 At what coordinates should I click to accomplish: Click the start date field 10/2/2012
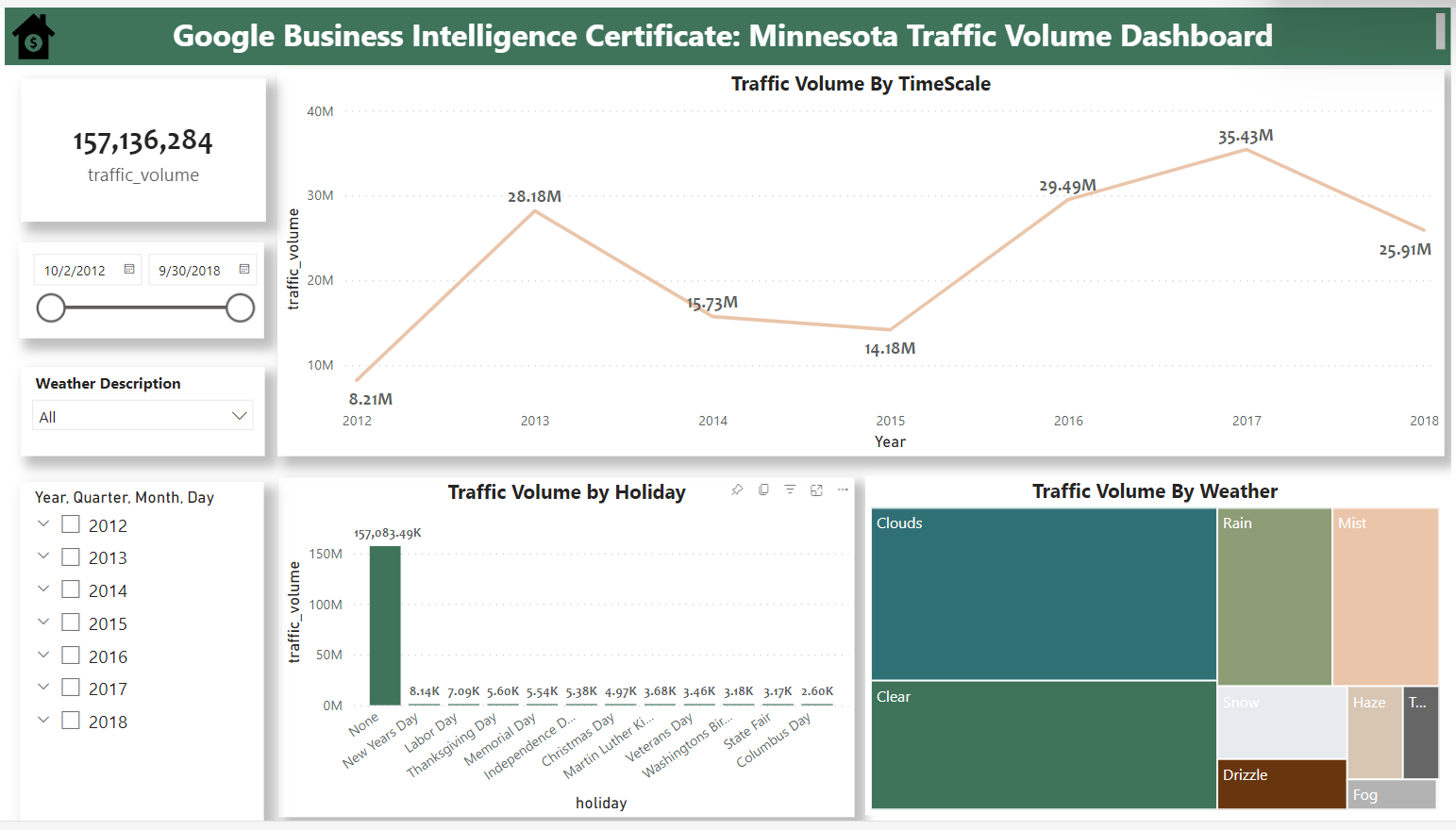[77, 271]
